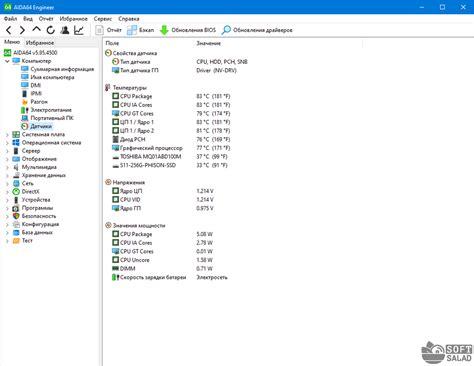Select Имя компьютера in the tree

(47, 77)
